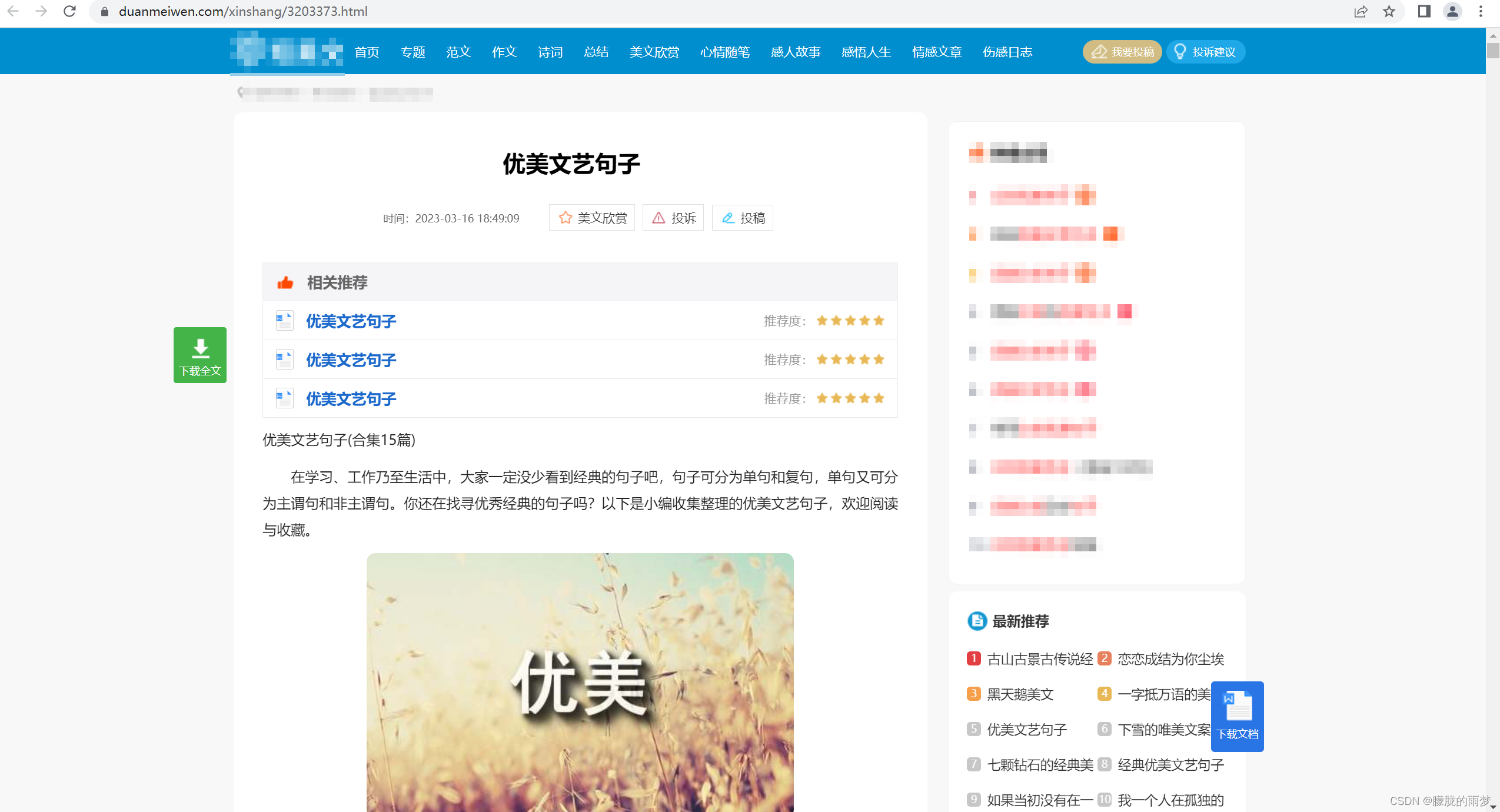The image size is (1500, 812).
Task: Click the blue 下载文档 document icon
Action: click(1237, 716)
